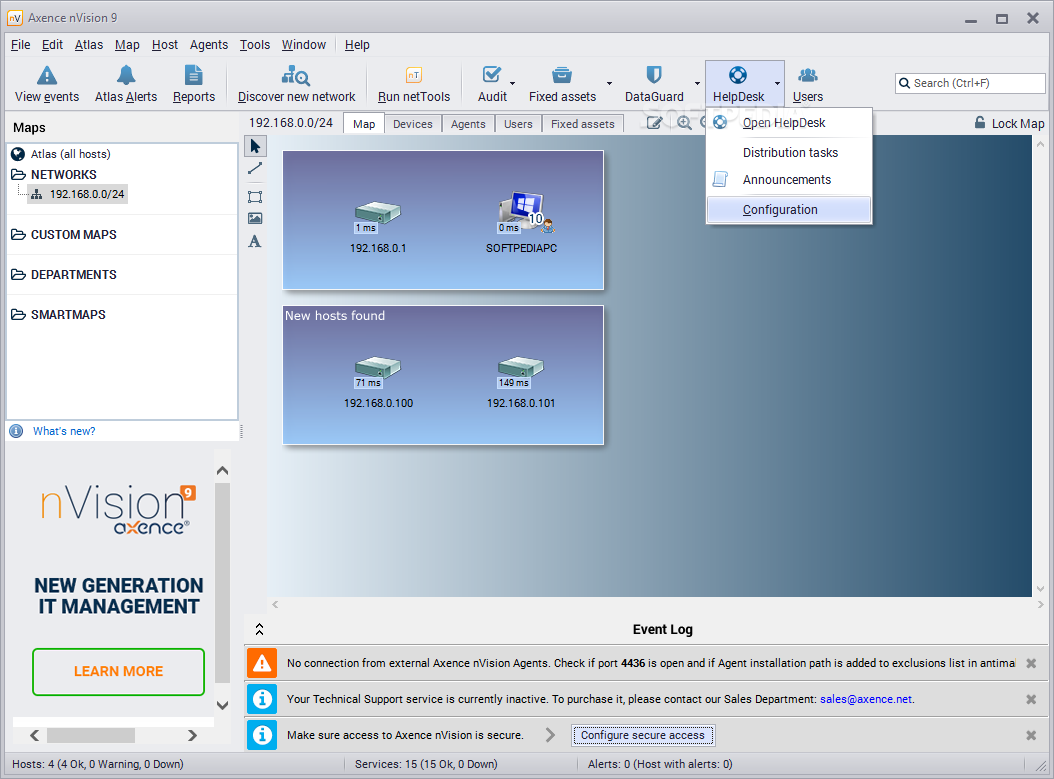Open the Audit module
Screen dimensions: 1054x779
[492, 84]
